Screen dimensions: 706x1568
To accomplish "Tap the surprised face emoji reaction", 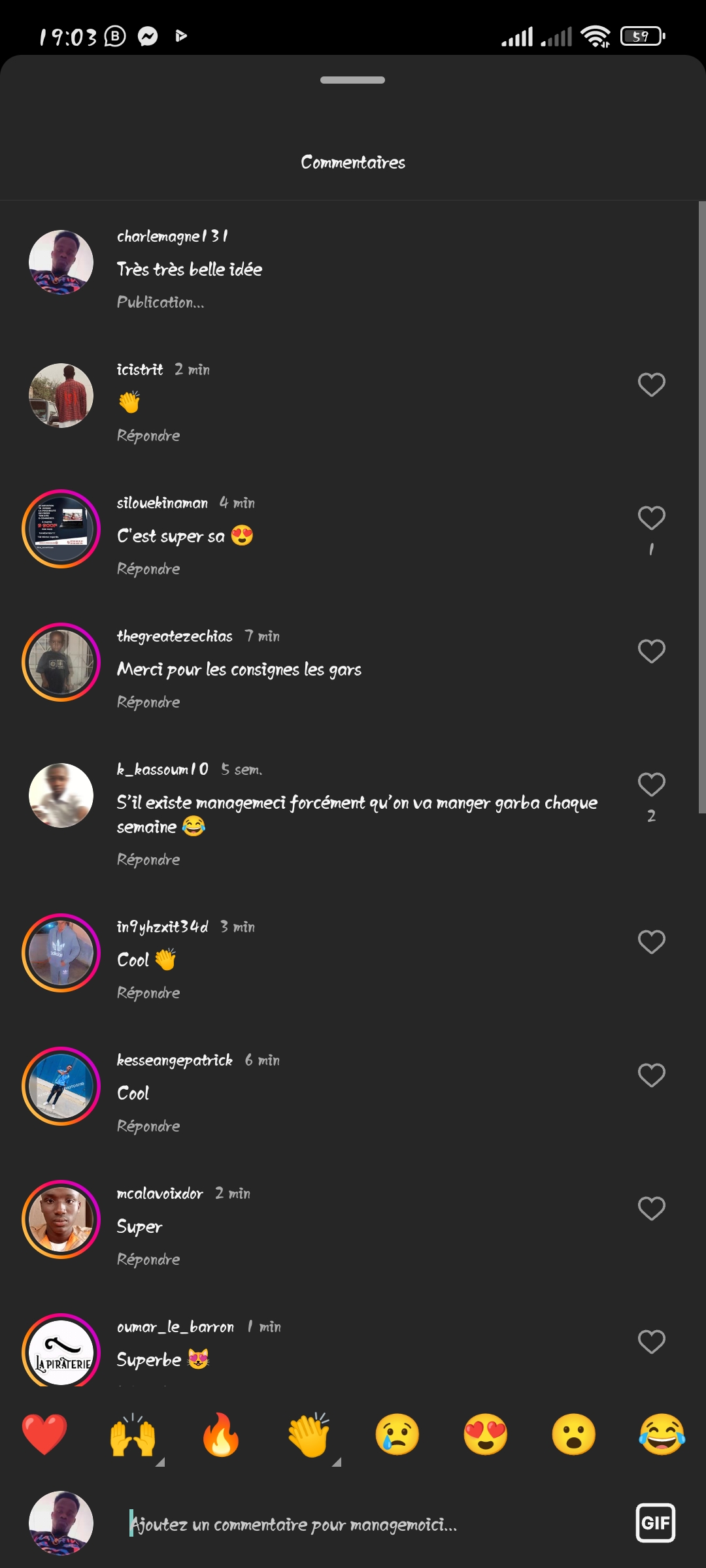I will click(574, 1434).
